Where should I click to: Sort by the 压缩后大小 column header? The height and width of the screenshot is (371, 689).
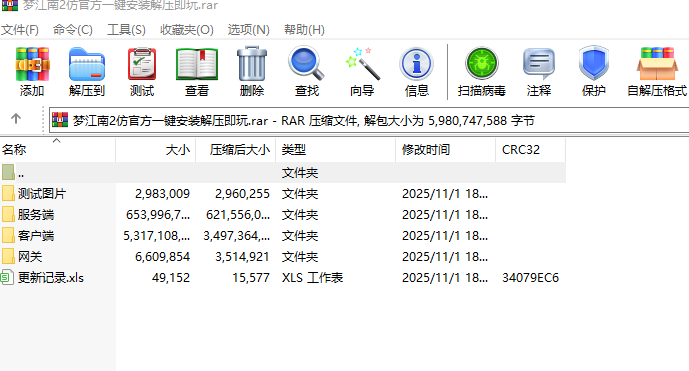click(236, 150)
